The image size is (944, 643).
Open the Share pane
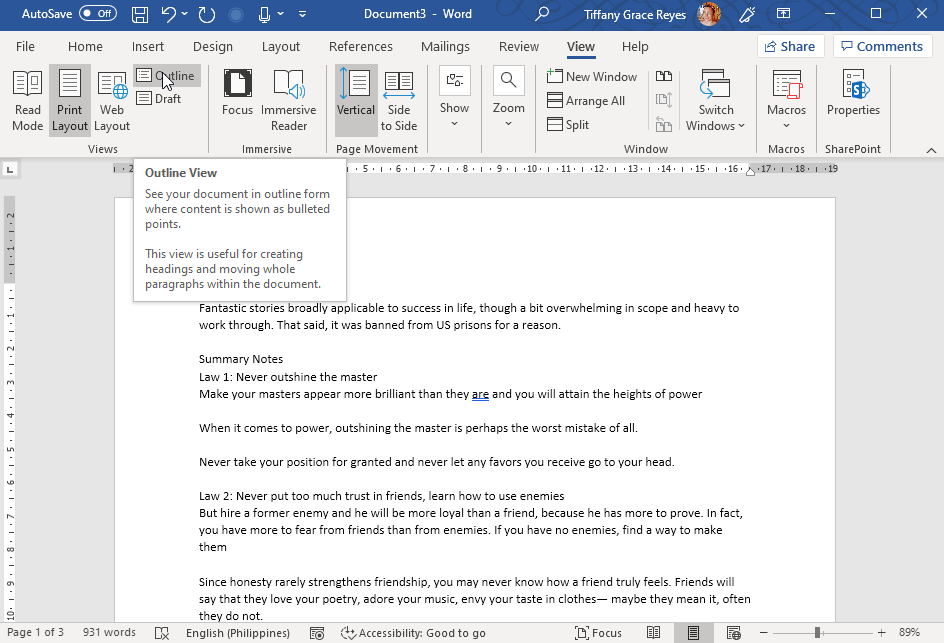pos(790,45)
